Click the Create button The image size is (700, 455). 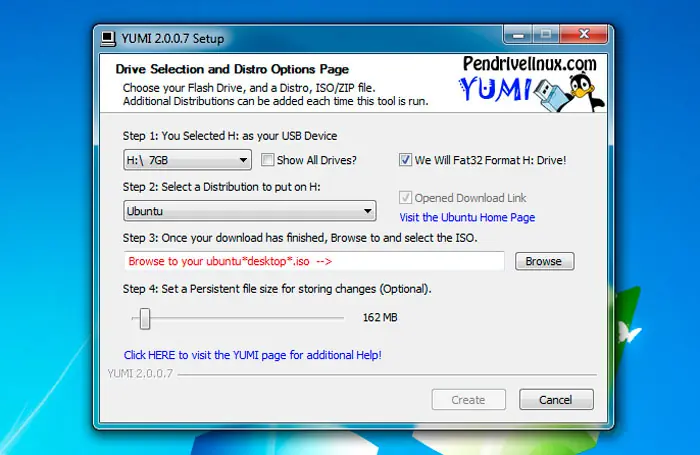tap(468, 400)
